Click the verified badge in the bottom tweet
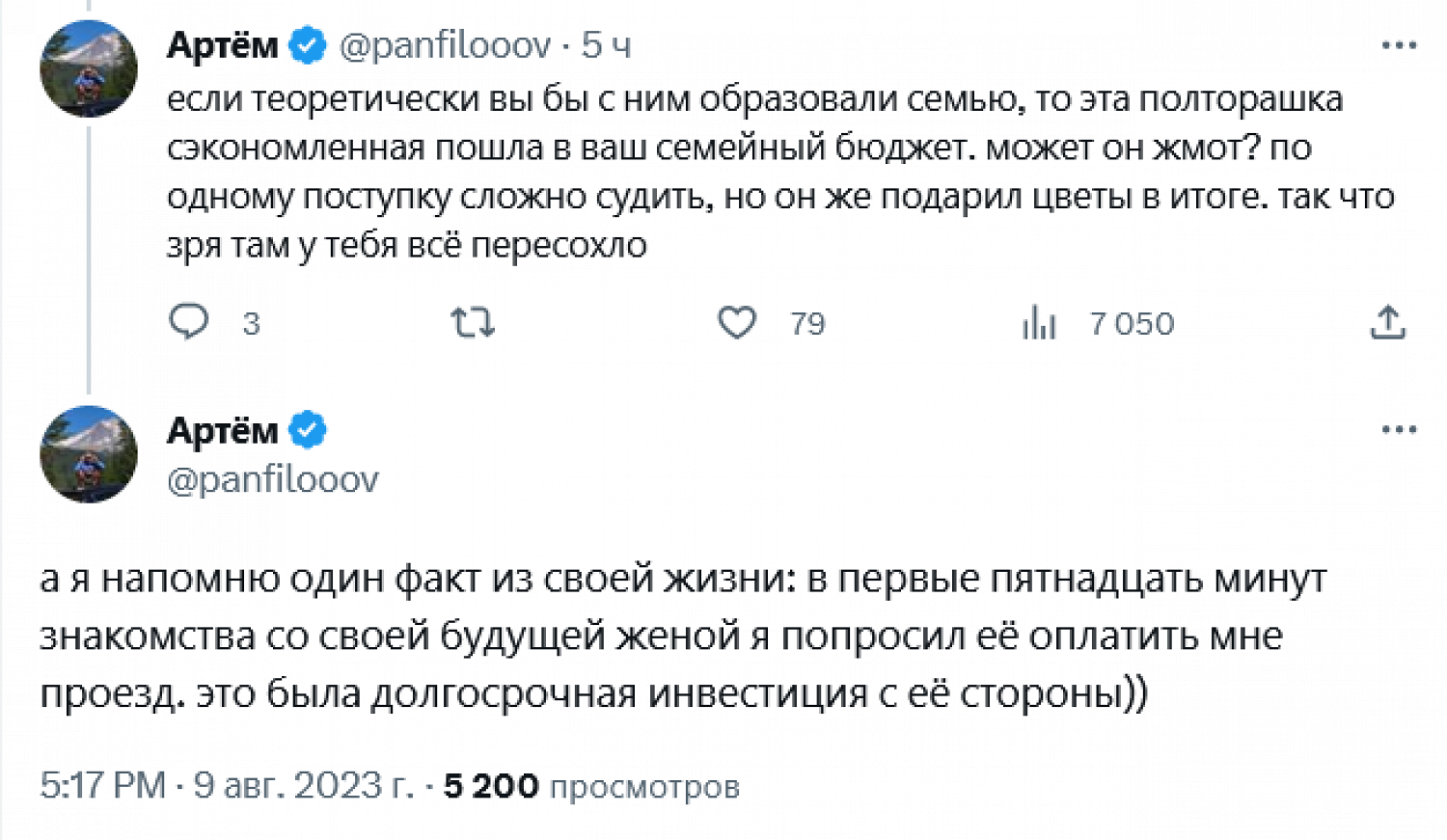The height and width of the screenshot is (840, 1447). [x=308, y=430]
